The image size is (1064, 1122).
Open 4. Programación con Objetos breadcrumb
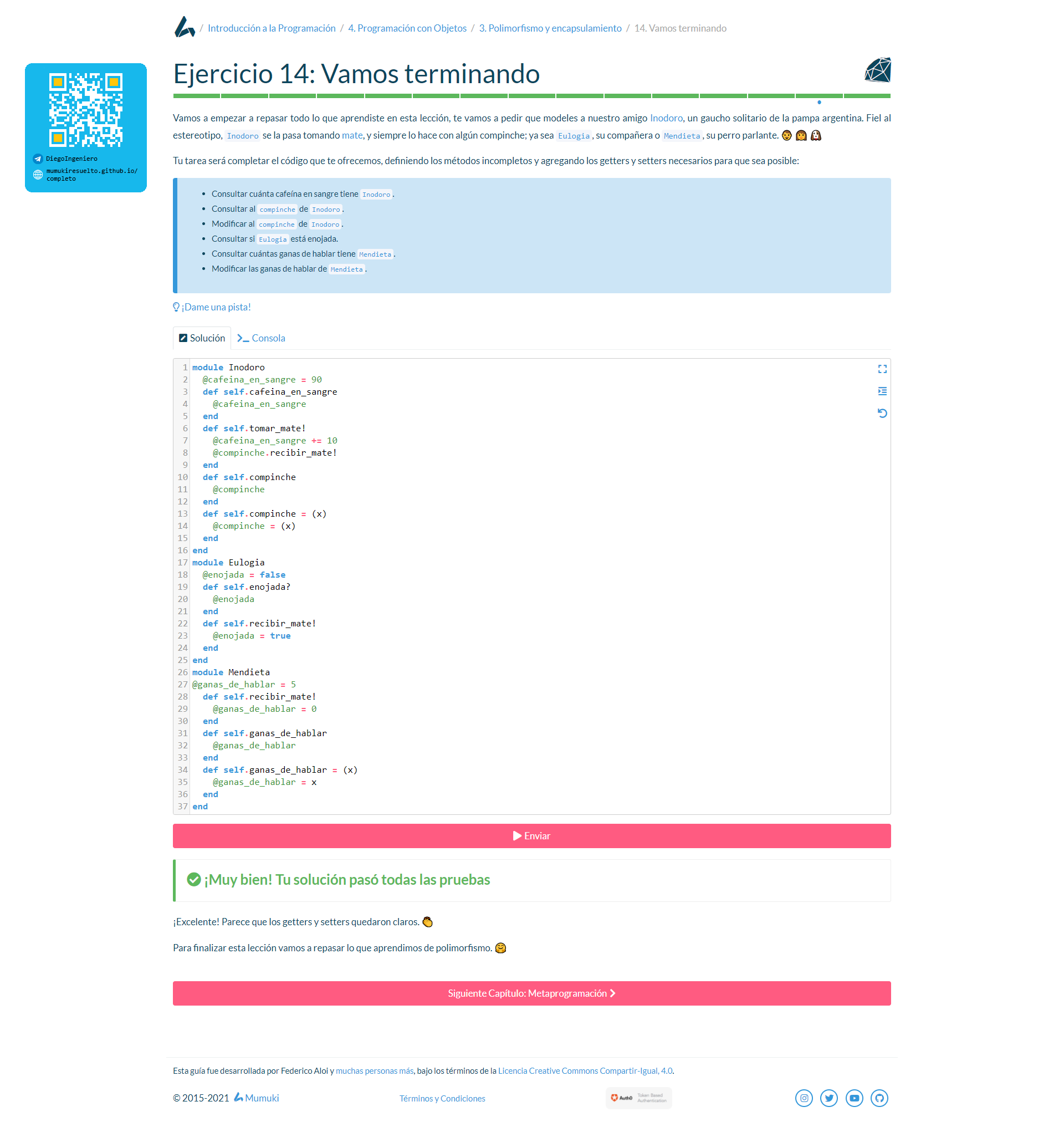(x=407, y=28)
